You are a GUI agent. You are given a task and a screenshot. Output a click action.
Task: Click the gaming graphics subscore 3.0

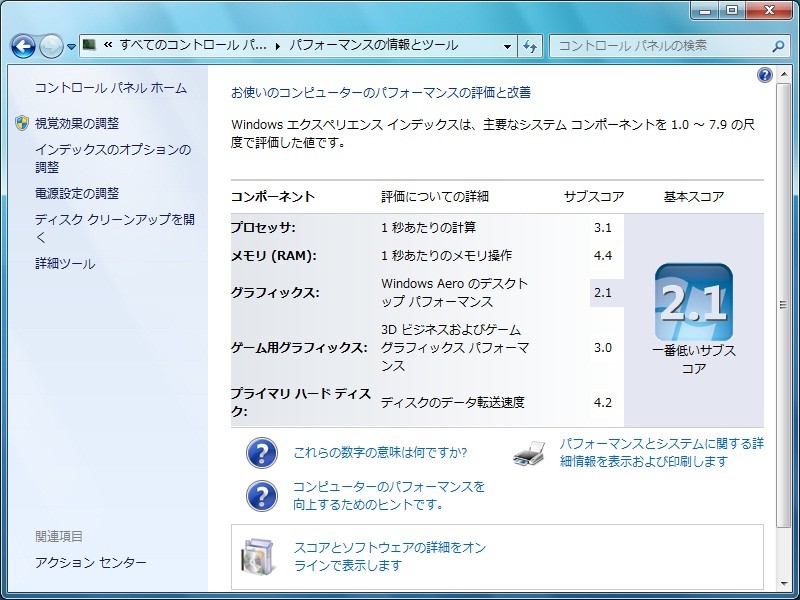(x=603, y=348)
